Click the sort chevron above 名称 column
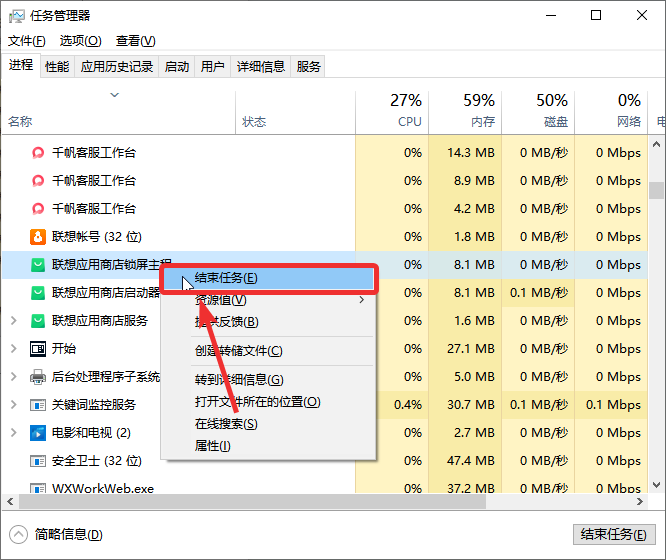The width and height of the screenshot is (666, 560). click(115, 95)
